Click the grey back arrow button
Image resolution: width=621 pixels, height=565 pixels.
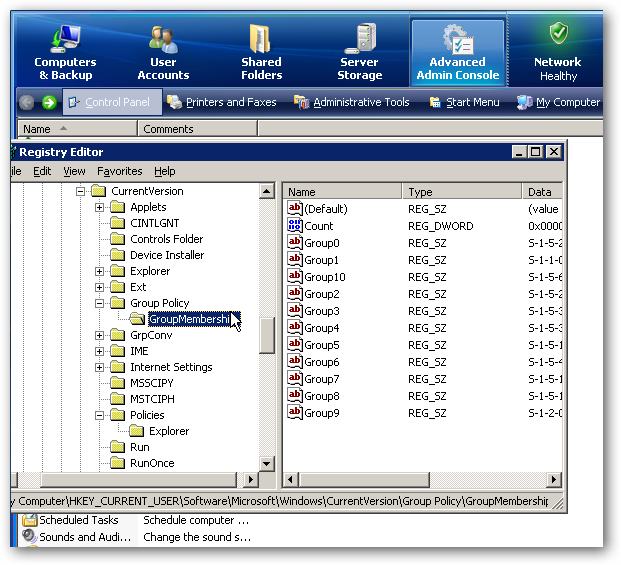(27, 103)
